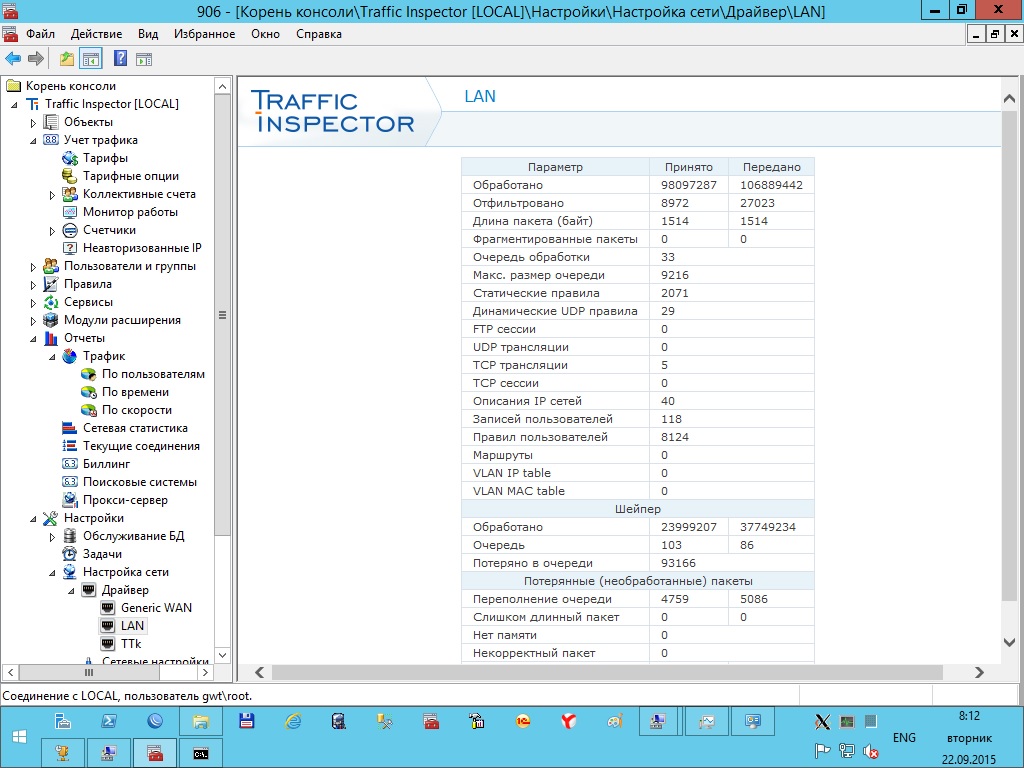Open the Окно menu
This screenshot has width=1024, height=768.
(x=265, y=34)
